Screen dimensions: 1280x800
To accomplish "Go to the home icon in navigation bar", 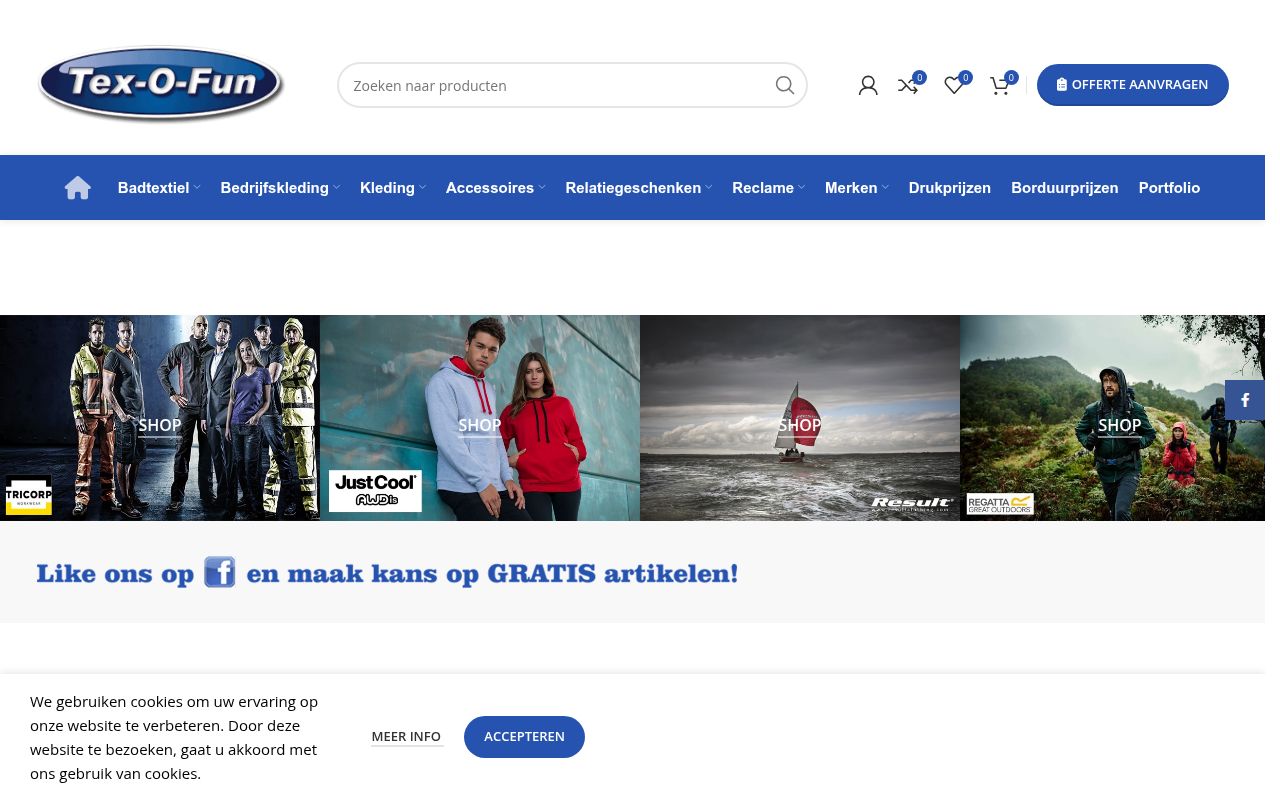I will point(78,188).
